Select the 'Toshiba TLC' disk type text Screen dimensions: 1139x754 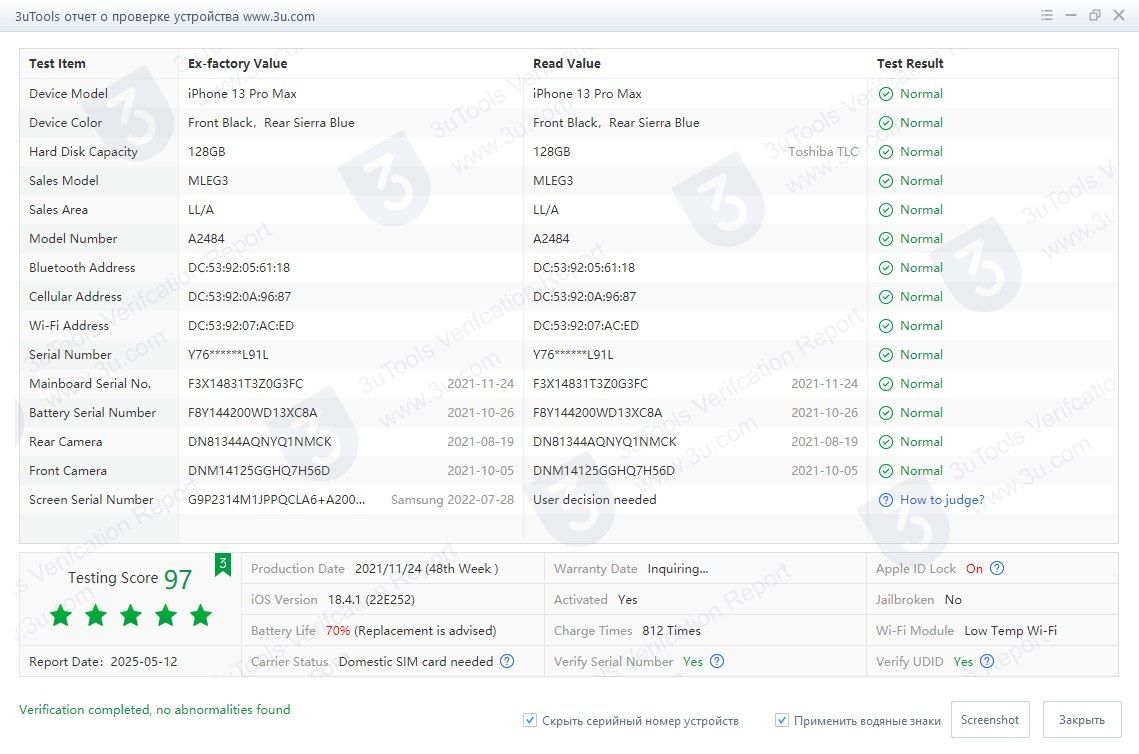823,152
